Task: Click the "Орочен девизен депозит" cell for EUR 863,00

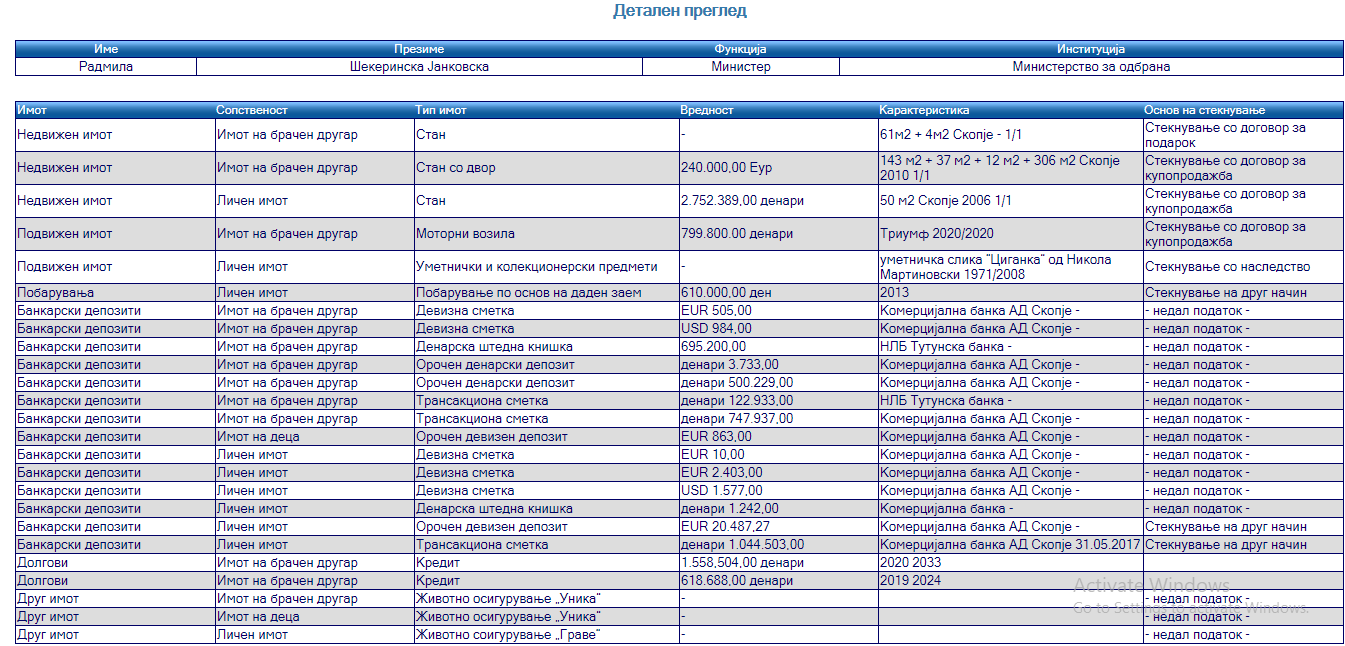Action: (x=547, y=437)
